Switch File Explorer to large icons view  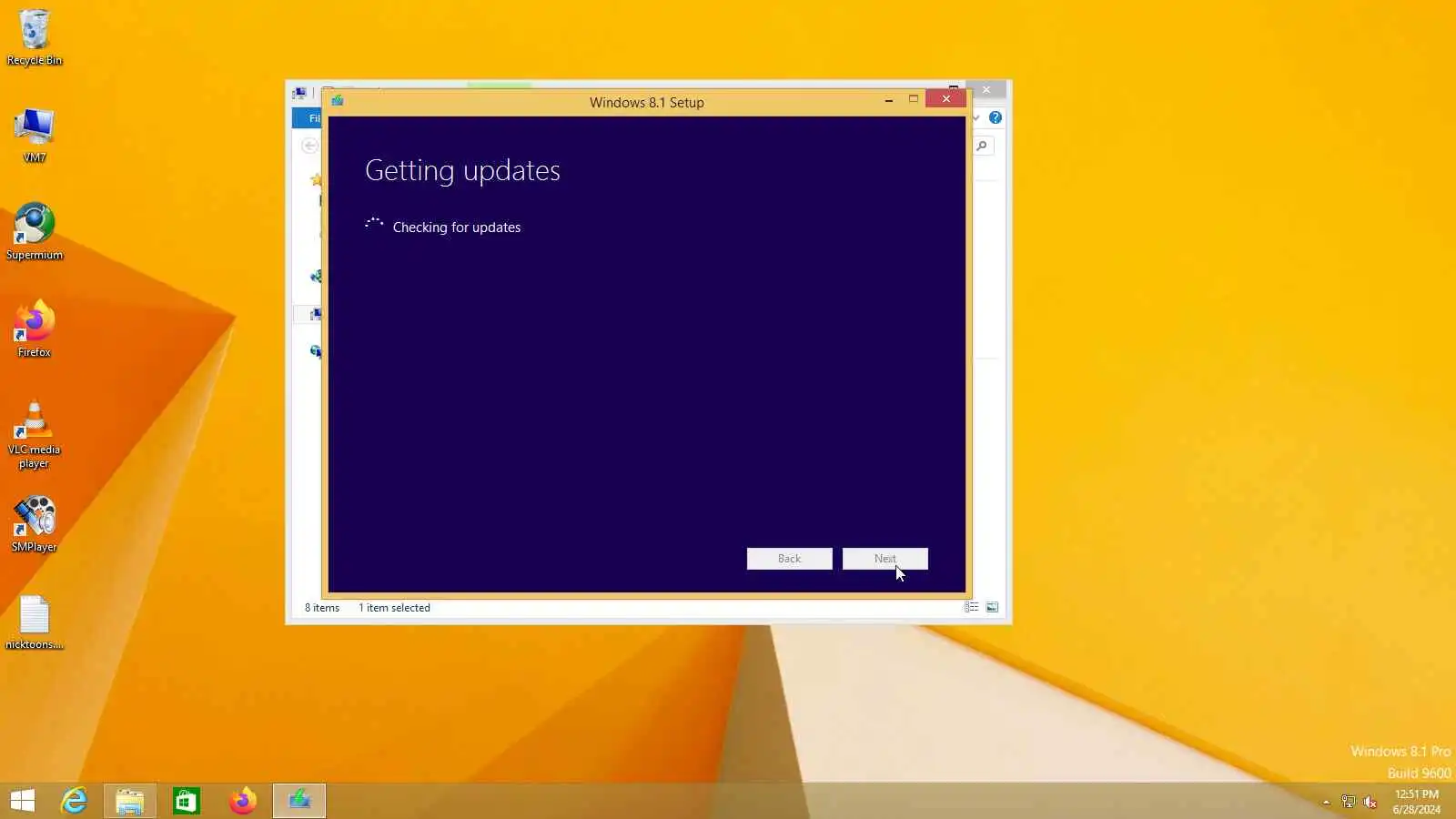pyautogui.click(x=993, y=607)
